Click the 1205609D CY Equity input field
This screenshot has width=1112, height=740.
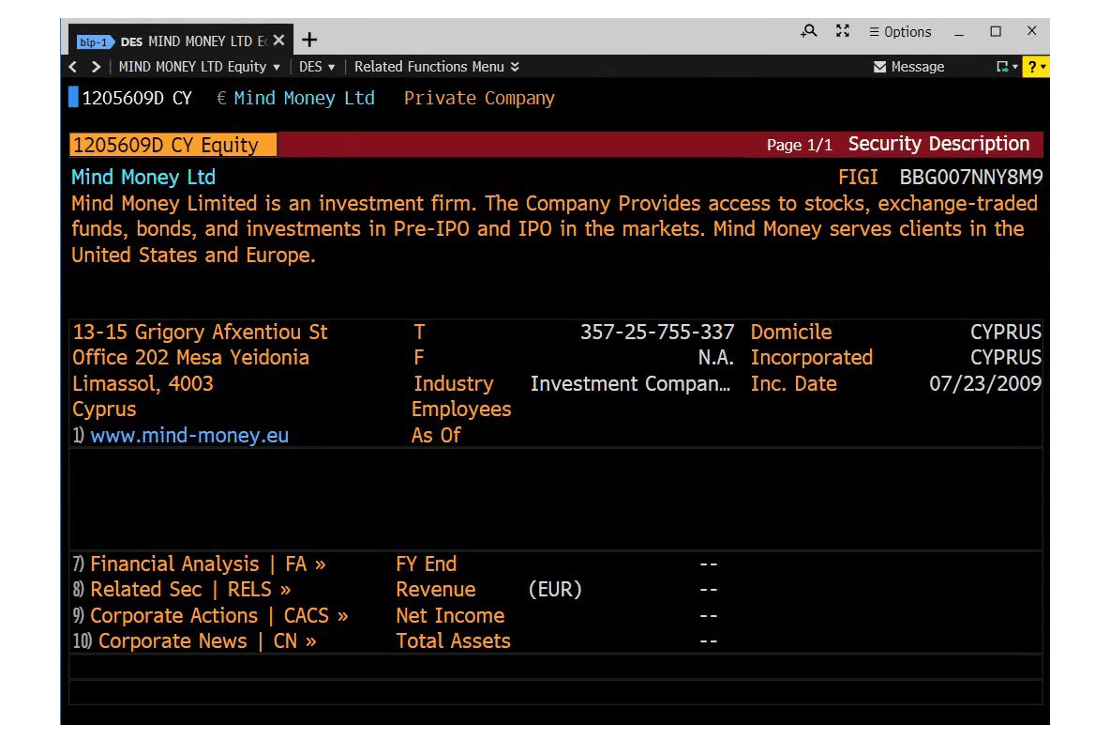click(x=173, y=145)
